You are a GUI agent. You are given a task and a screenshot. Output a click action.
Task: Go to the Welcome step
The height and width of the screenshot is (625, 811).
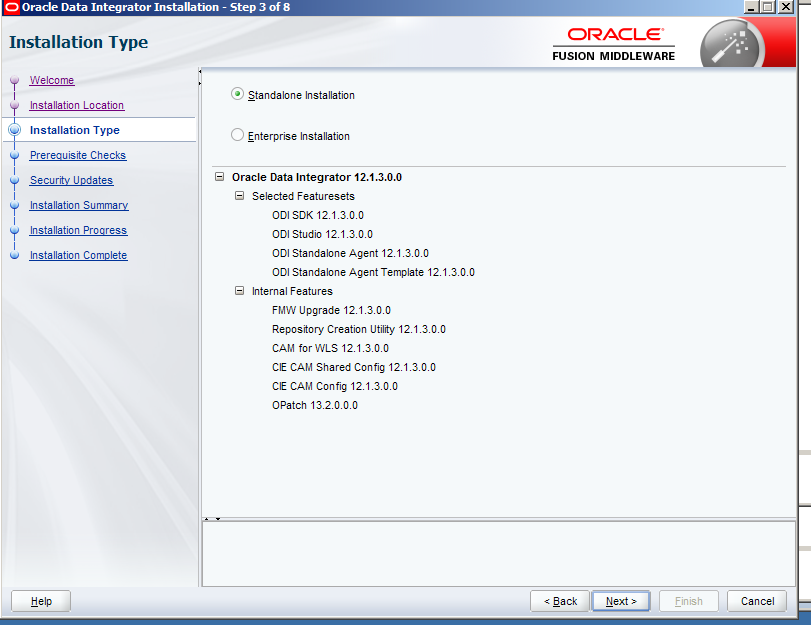52,80
